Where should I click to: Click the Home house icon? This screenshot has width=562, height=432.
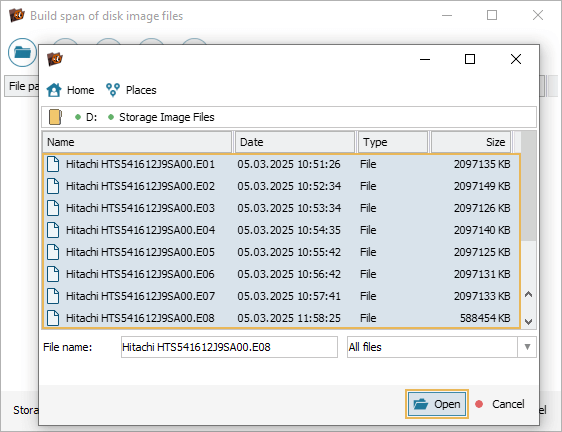[x=54, y=90]
